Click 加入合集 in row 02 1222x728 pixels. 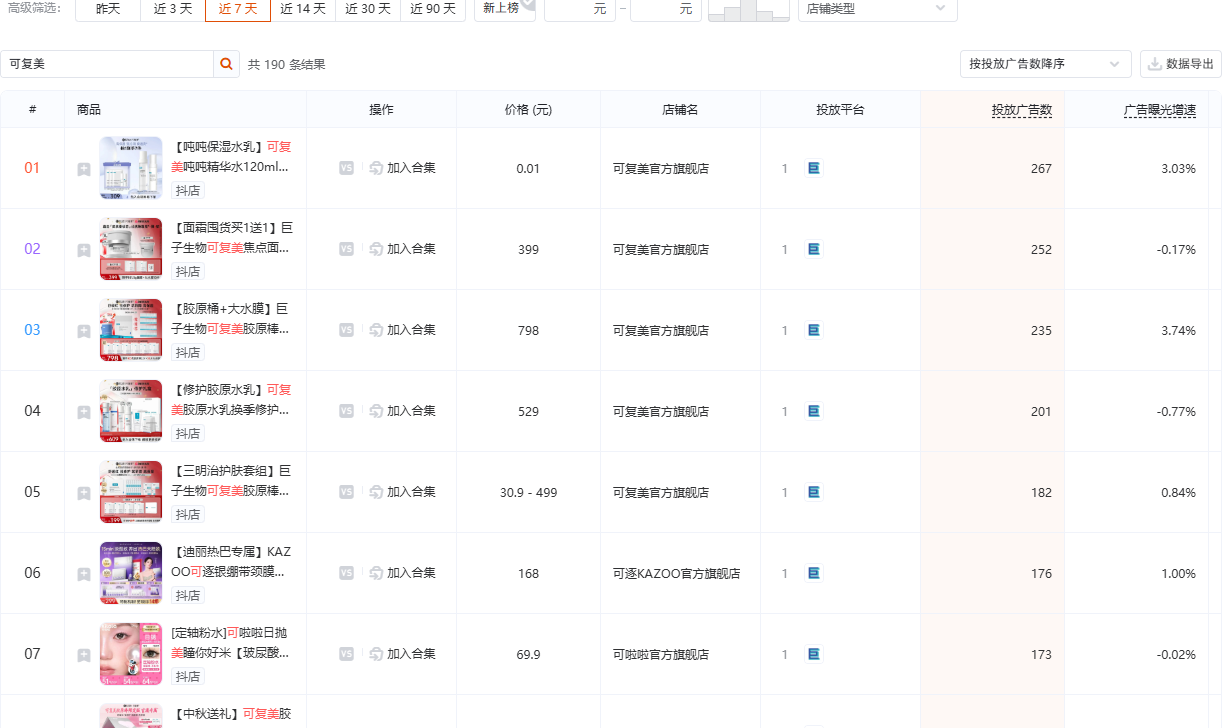tap(402, 249)
